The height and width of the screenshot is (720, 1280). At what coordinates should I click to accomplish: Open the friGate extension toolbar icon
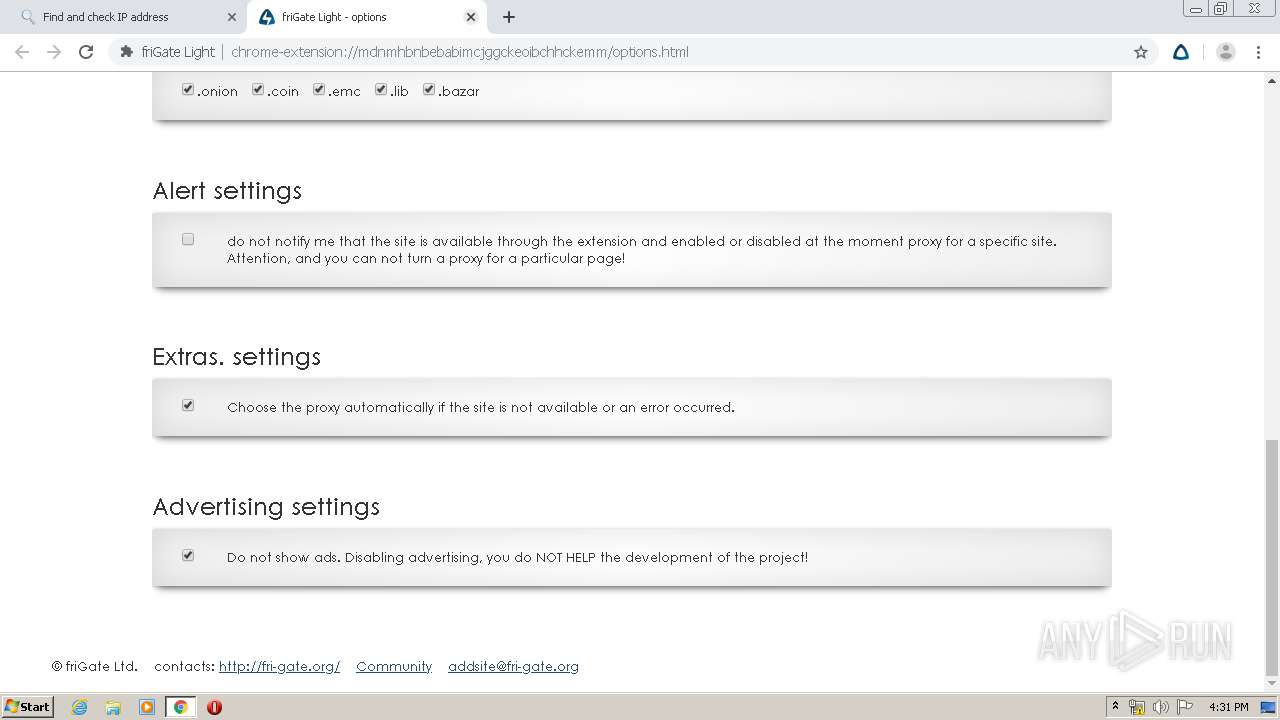(x=1181, y=52)
